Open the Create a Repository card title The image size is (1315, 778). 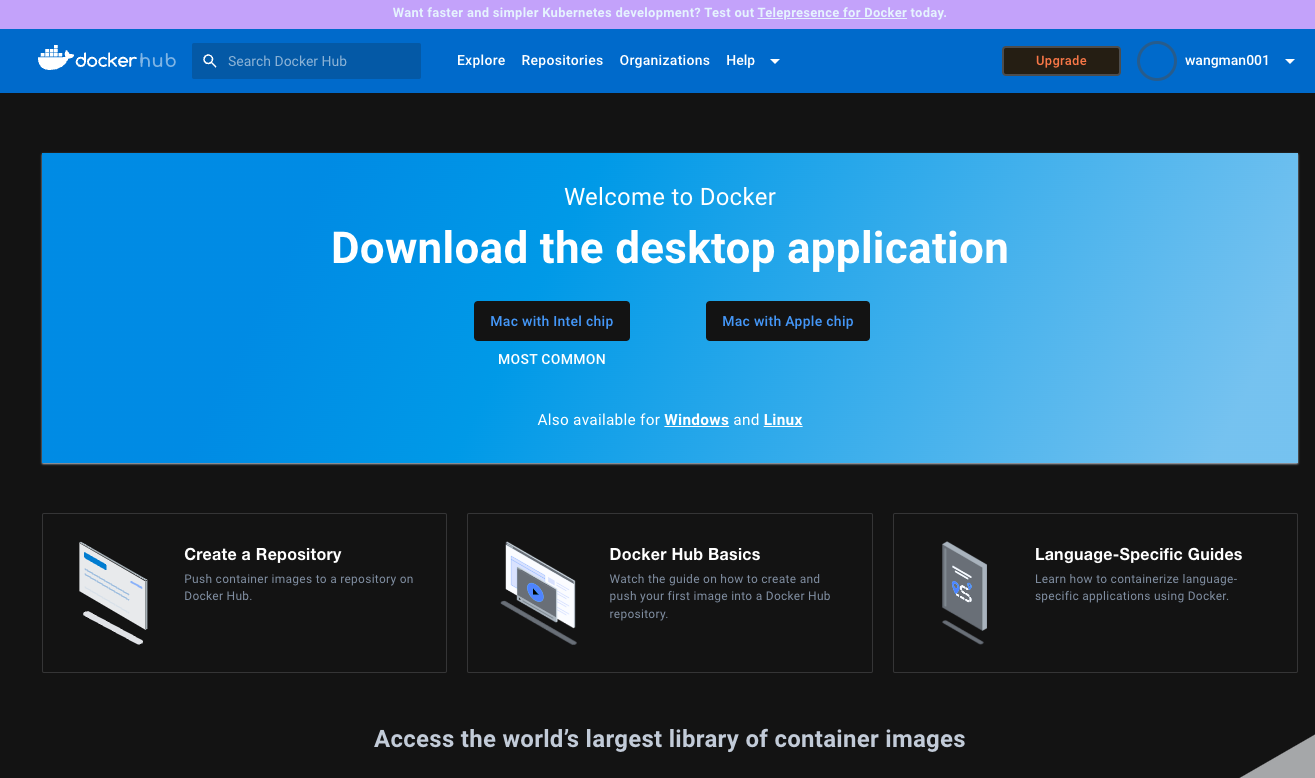tap(263, 554)
